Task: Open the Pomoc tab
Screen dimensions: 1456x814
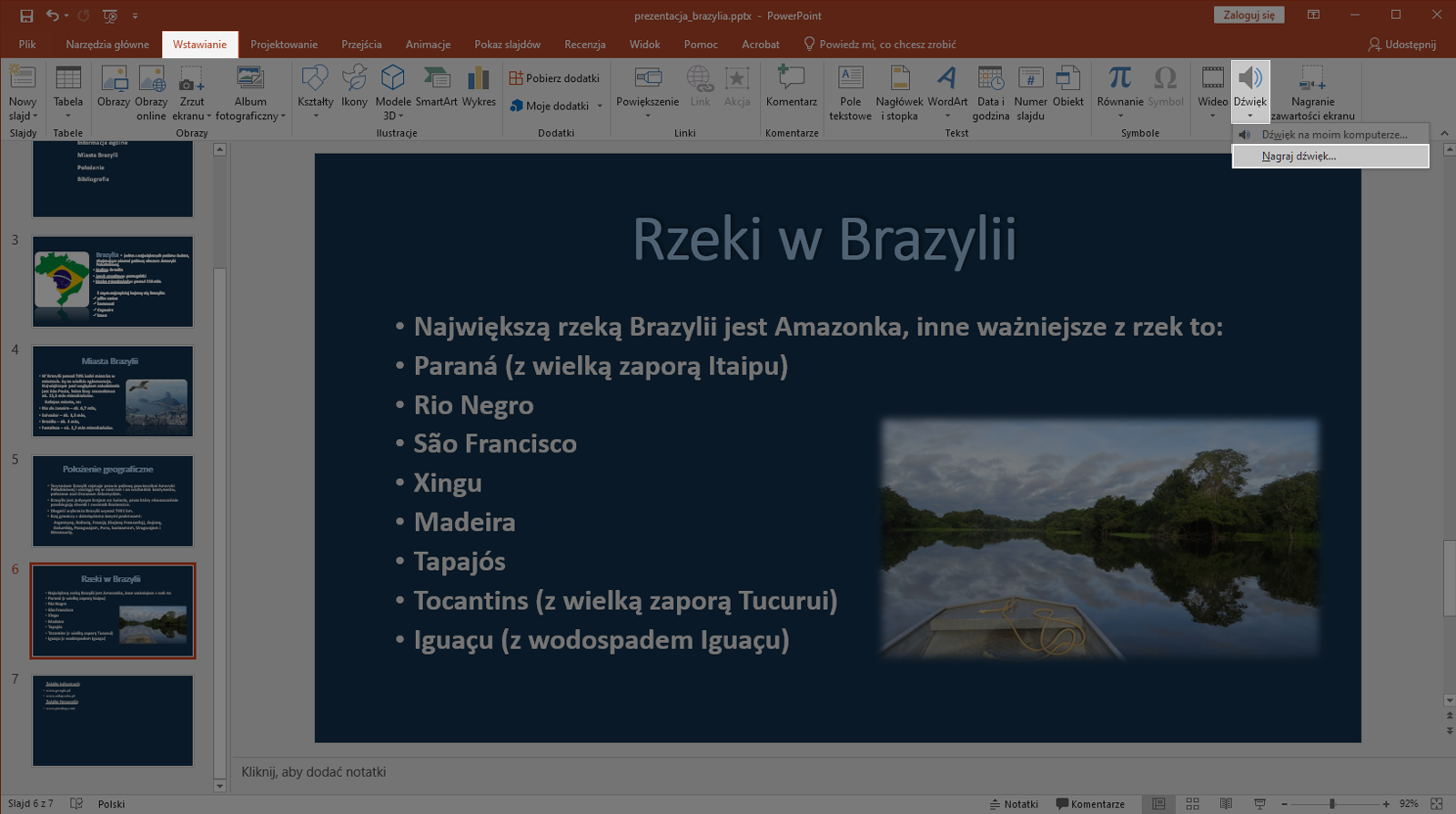Action: 701,45
